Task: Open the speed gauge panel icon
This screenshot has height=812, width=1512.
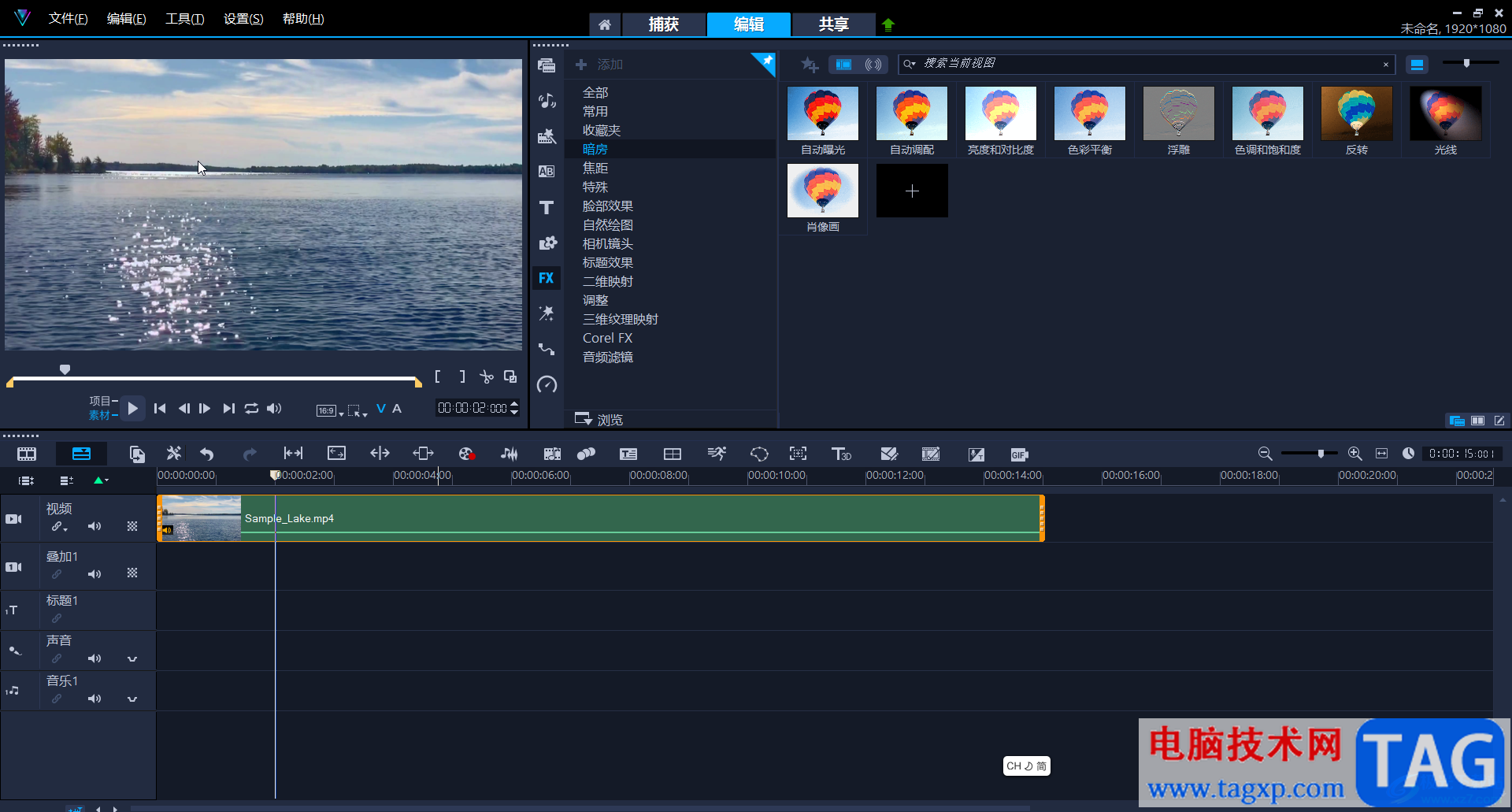Action: pos(547,384)
